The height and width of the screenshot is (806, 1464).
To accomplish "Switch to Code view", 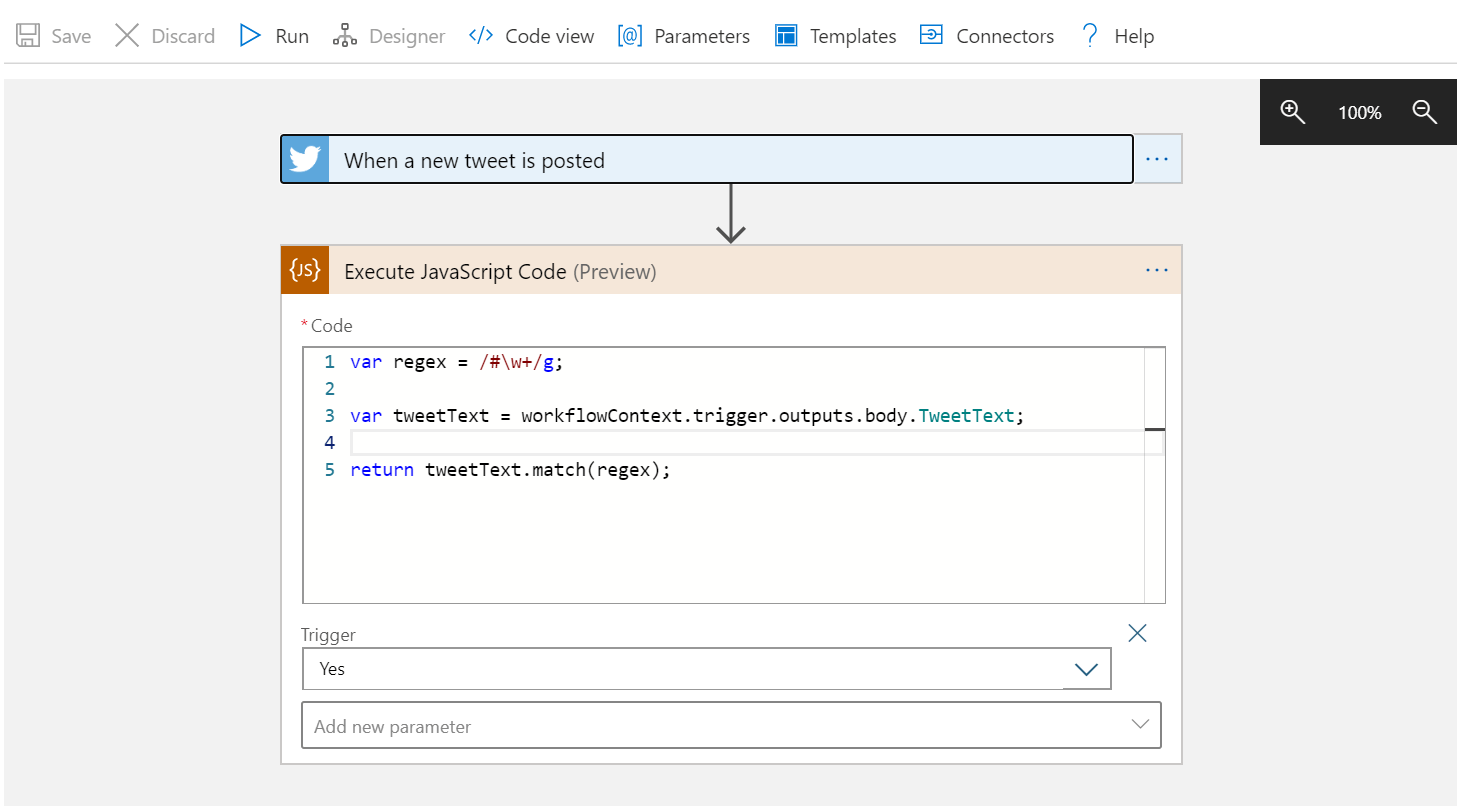I will (x=531, y=36).
